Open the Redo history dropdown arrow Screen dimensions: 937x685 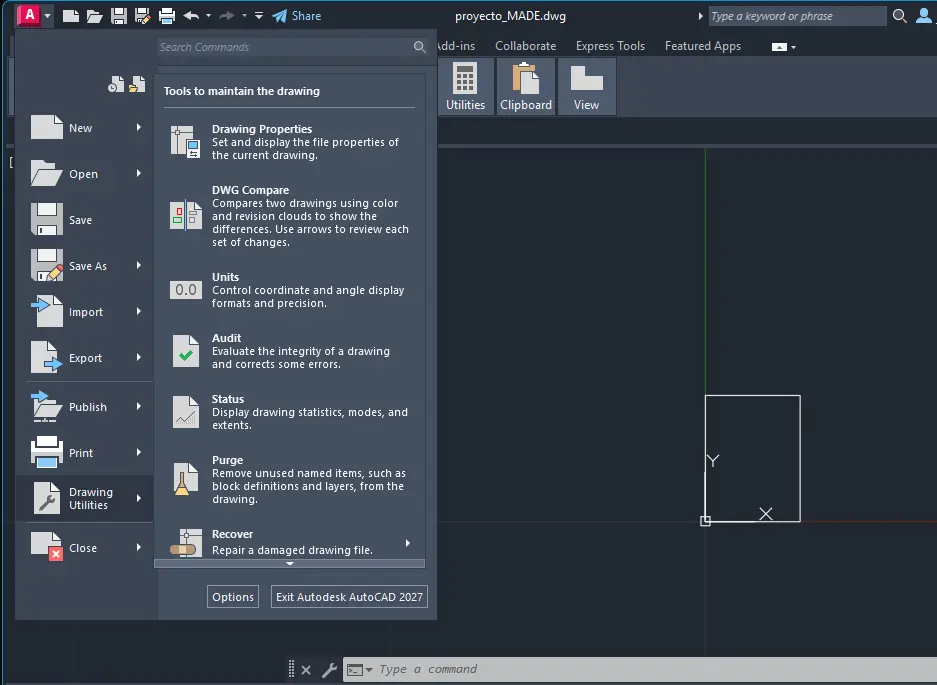(x=244, y=16)
